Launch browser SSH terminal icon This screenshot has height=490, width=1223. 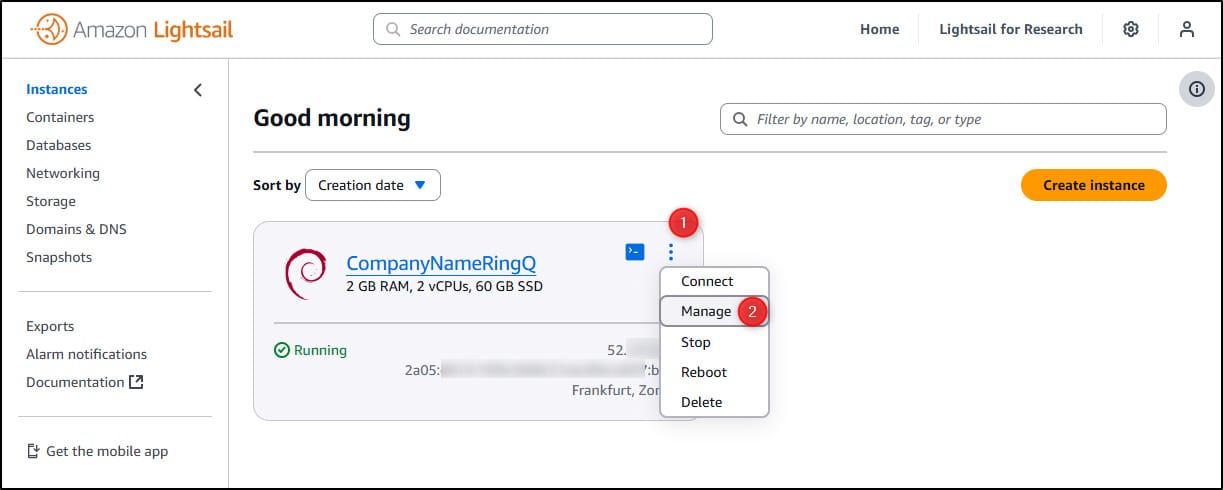click(x=635, y=252)
